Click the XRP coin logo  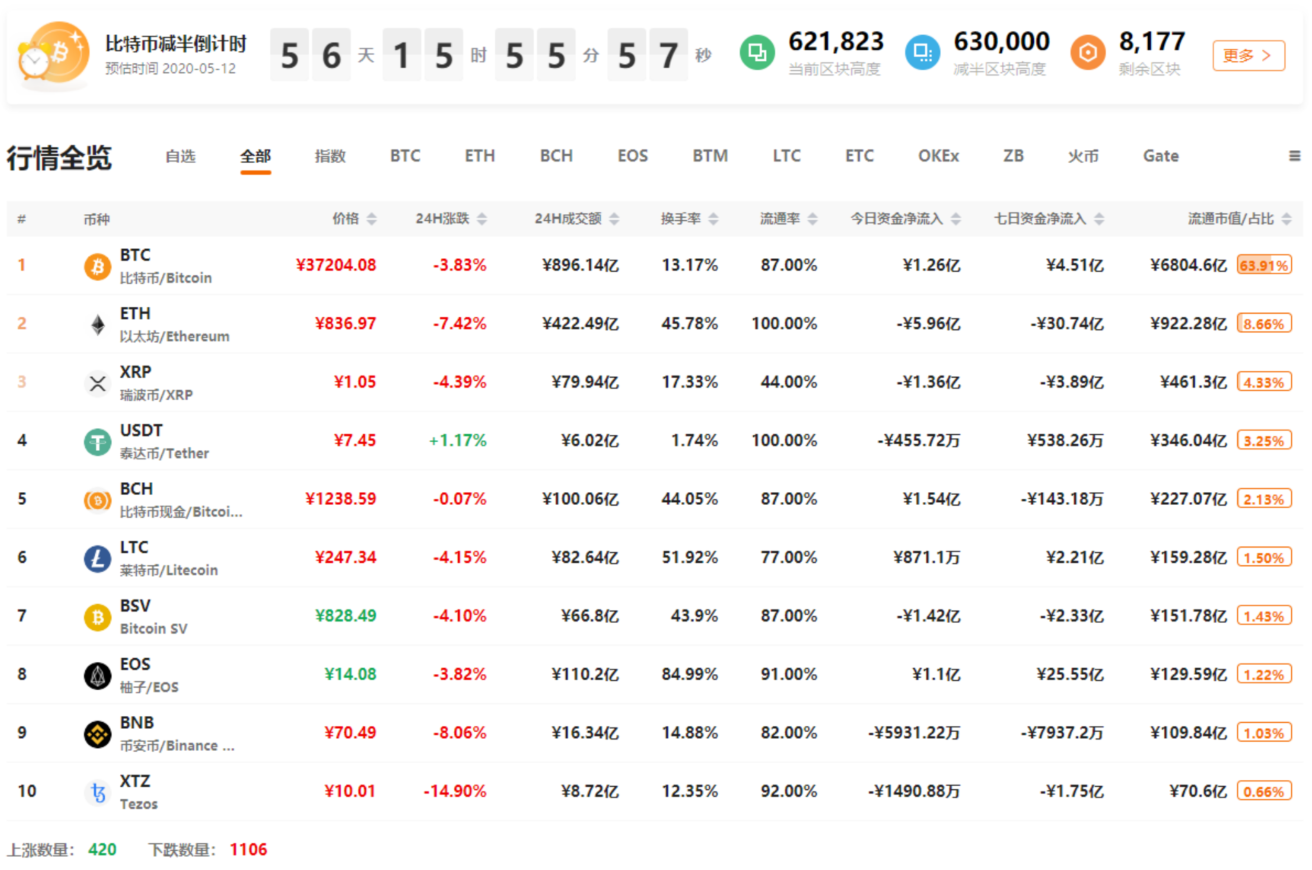pos(97,383)
